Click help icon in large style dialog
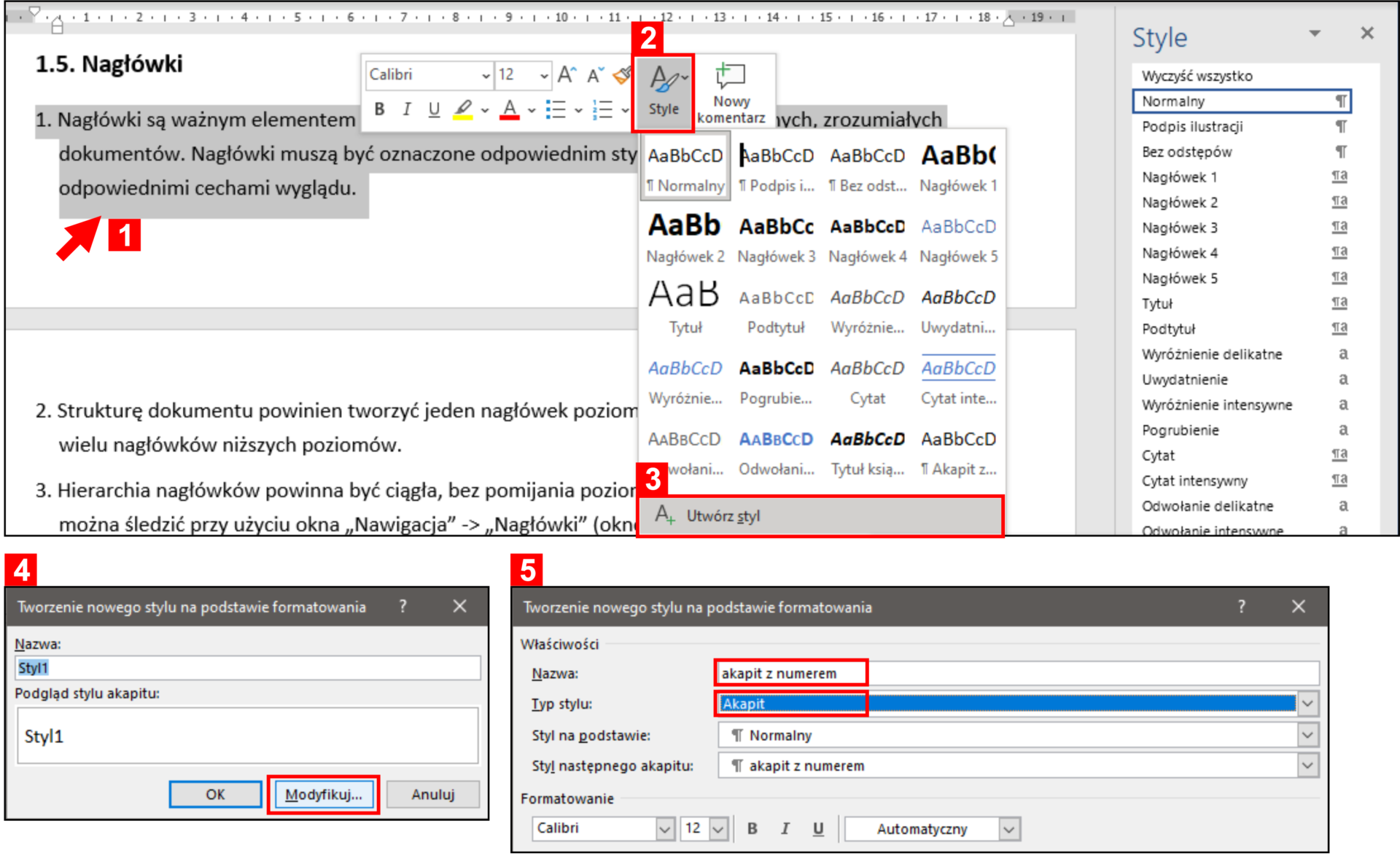The width and height of the screenshot is (1400, 856). point(1241,607)
